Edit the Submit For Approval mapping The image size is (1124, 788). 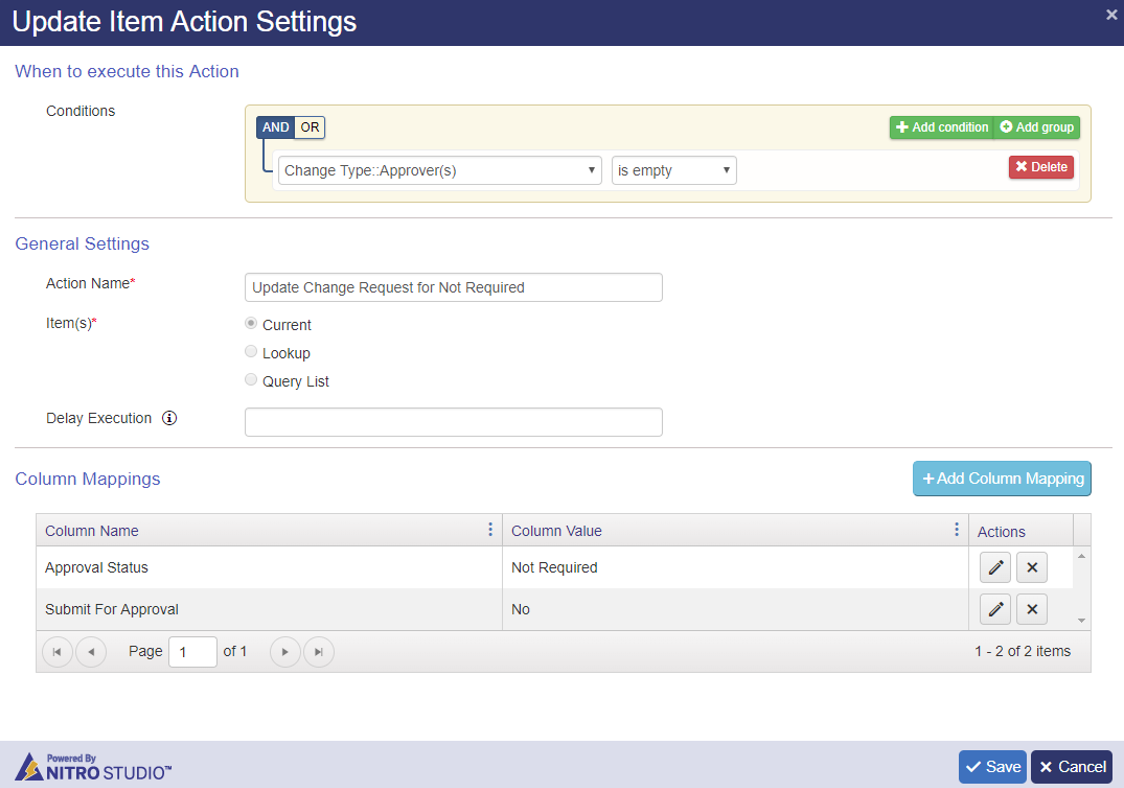[x=996, y=609]
